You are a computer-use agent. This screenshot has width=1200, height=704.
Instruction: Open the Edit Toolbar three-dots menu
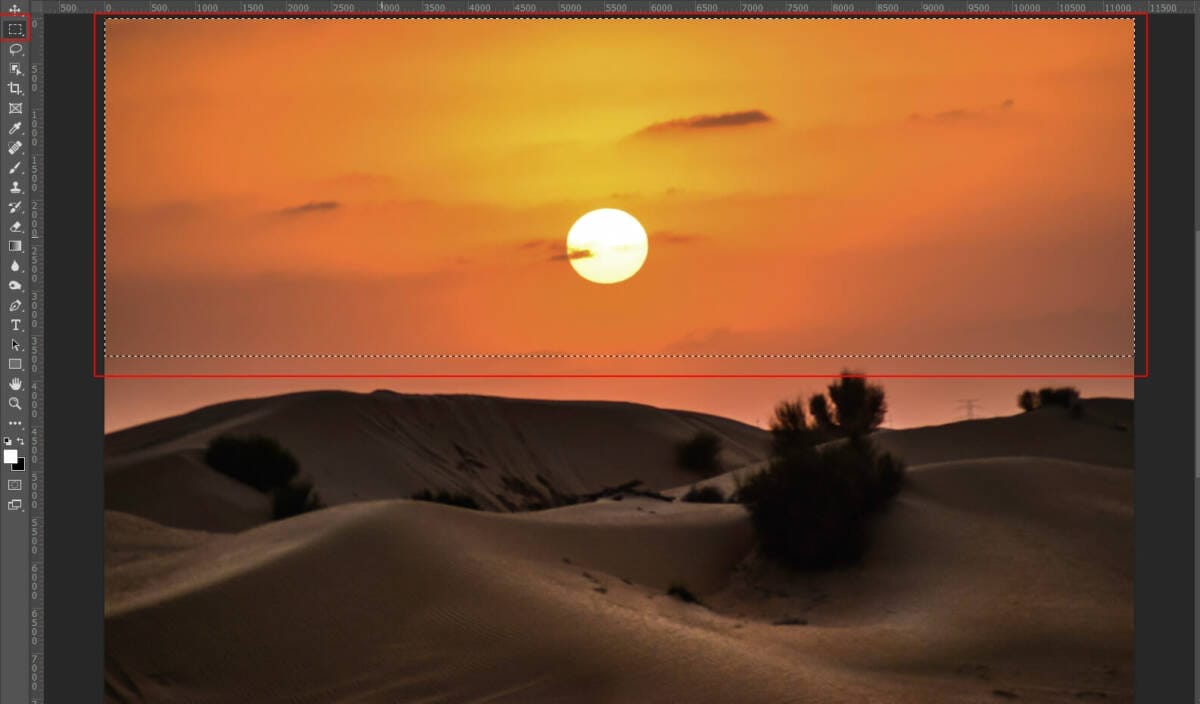point(15,423)
